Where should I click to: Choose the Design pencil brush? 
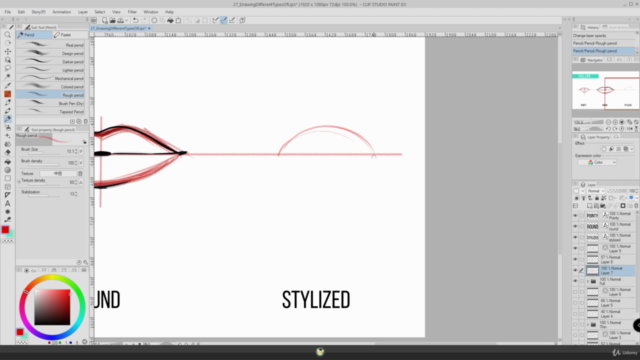(x=51, y=53)
